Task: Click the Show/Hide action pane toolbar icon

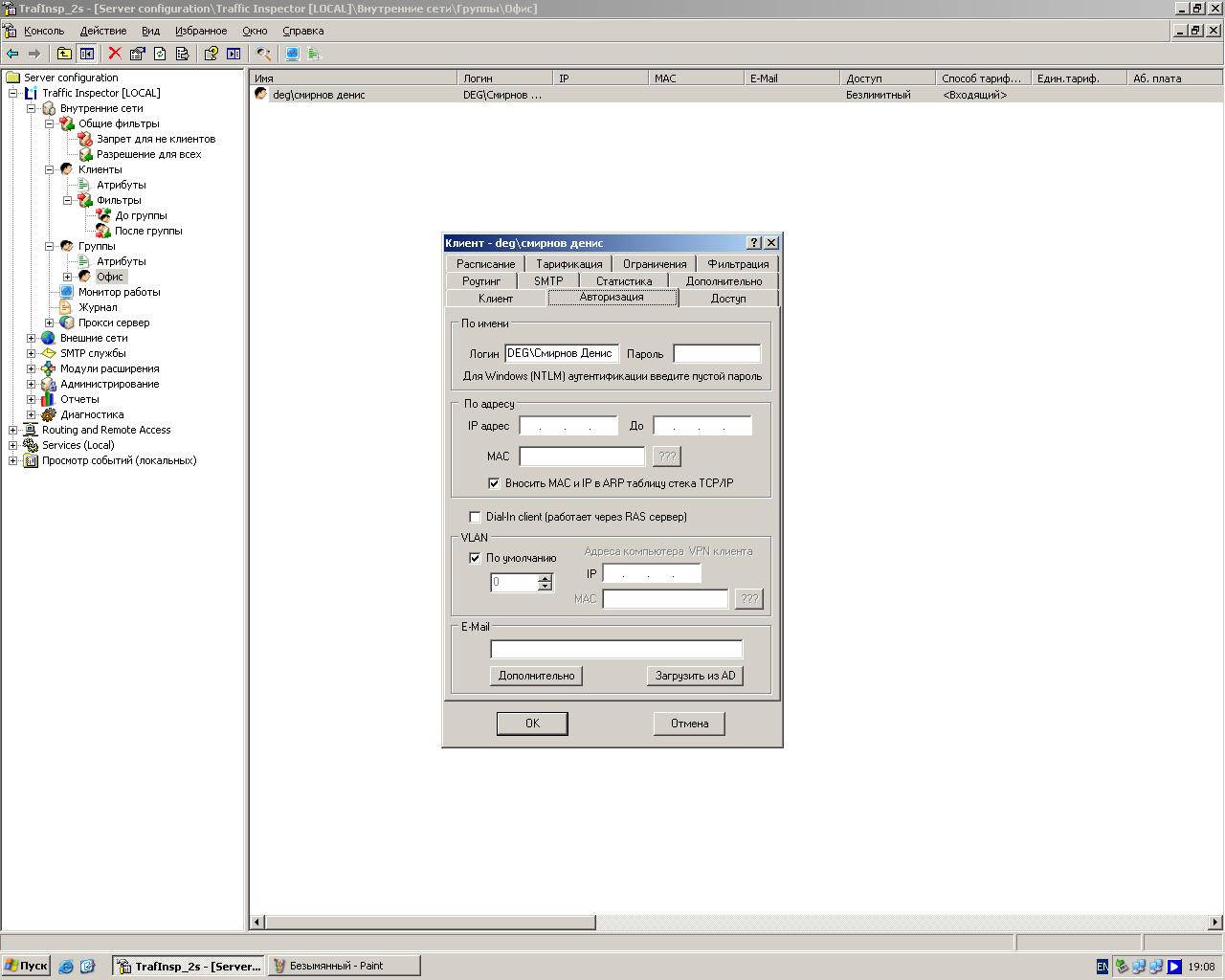Action: click(234, 54)
